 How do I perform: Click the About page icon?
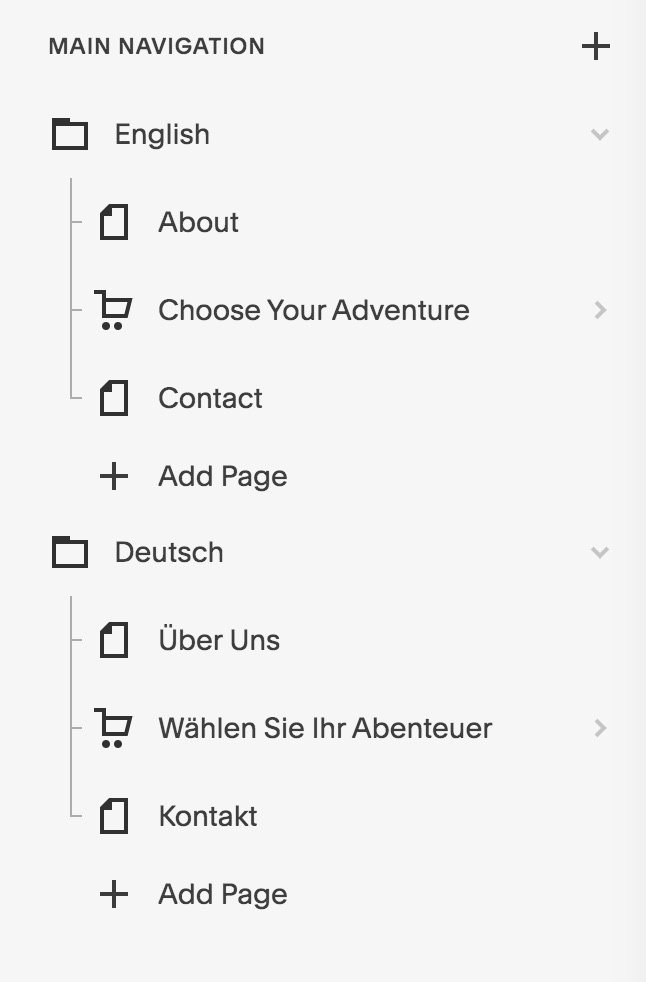click(114, 222)
